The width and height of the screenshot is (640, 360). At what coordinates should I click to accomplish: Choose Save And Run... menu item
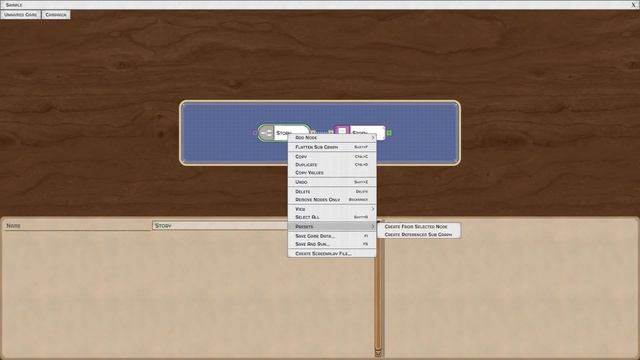(x=332, y=244)
